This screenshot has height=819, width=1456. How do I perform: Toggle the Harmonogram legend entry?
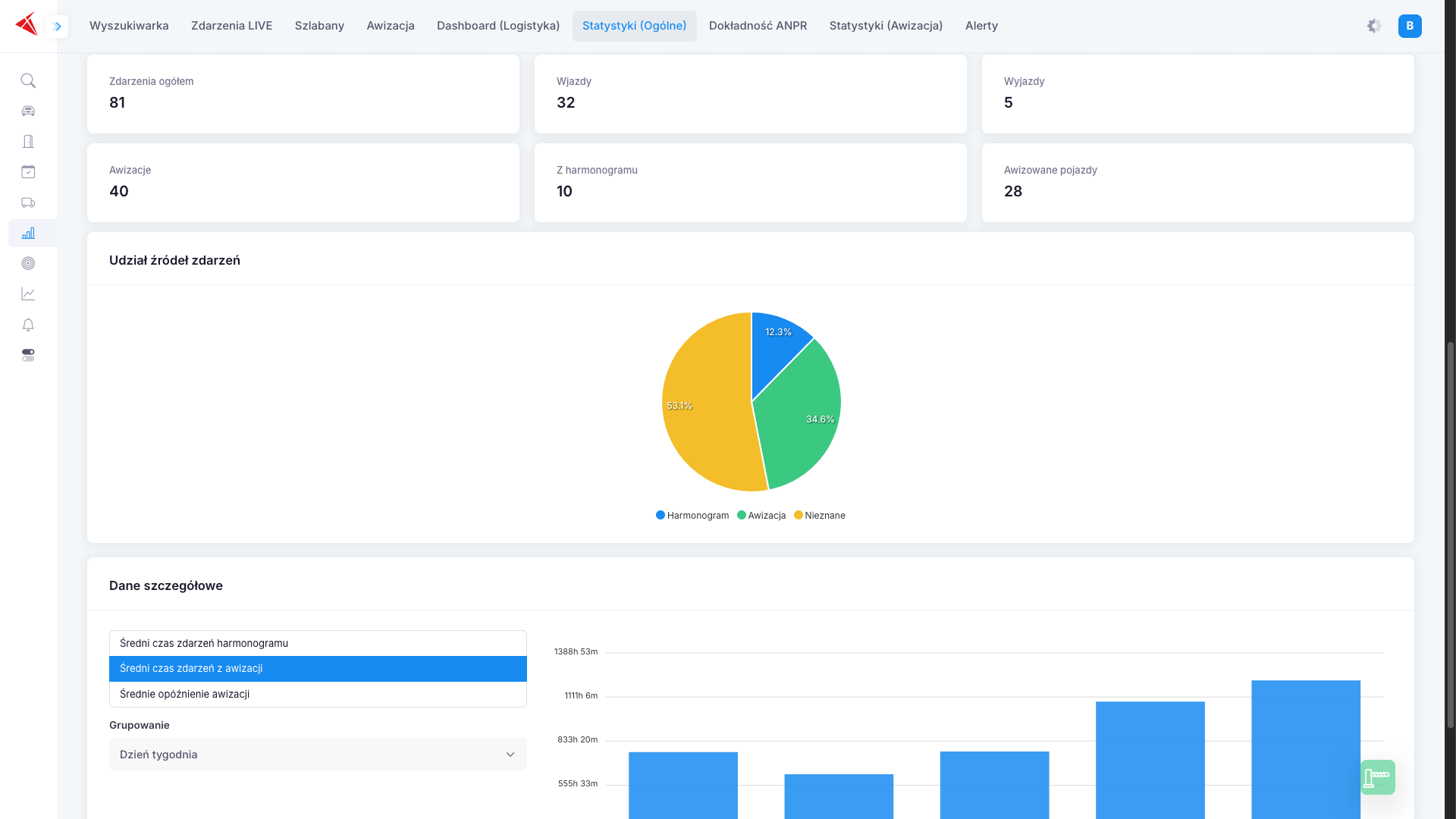692,516
